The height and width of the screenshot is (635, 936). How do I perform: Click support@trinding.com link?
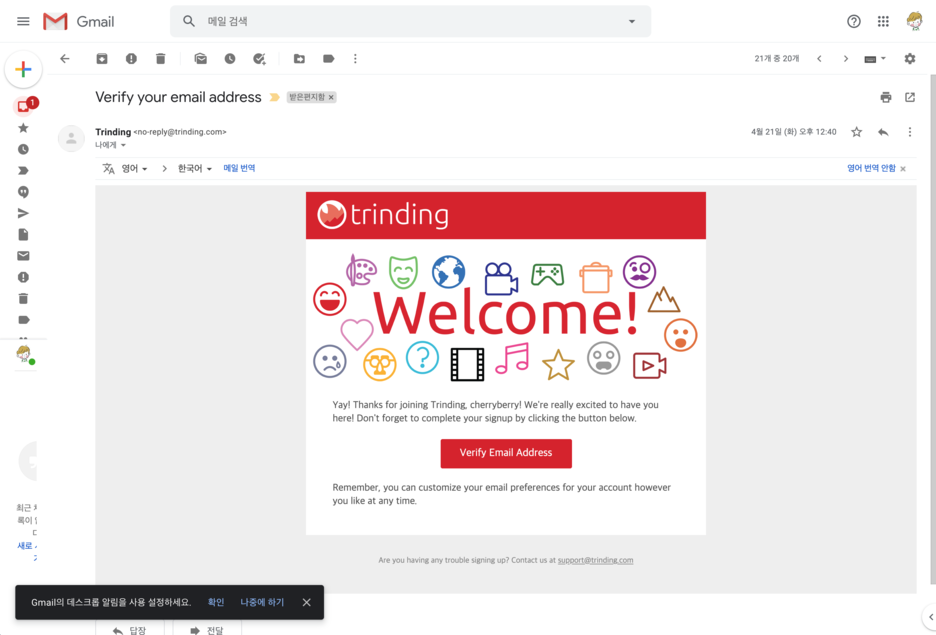tap(595, 560)
